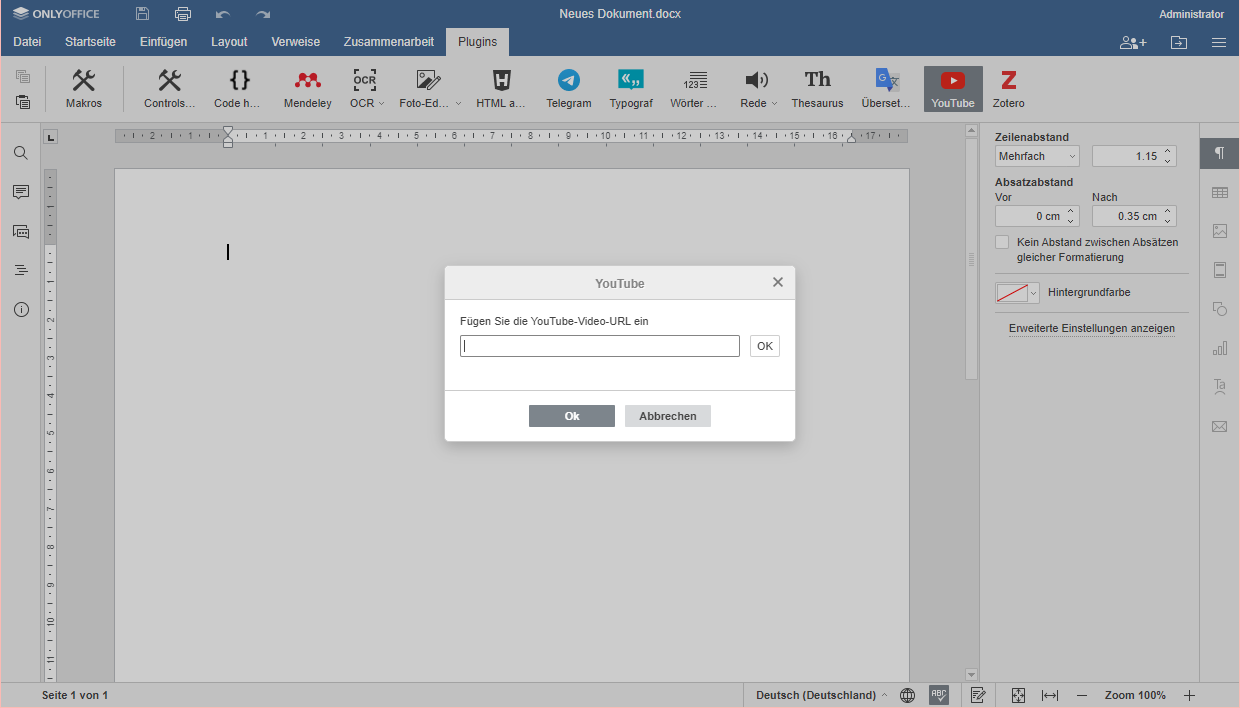Open table settings in right sidebar
Viewport: 1240px width, 708px height.
1219,192
